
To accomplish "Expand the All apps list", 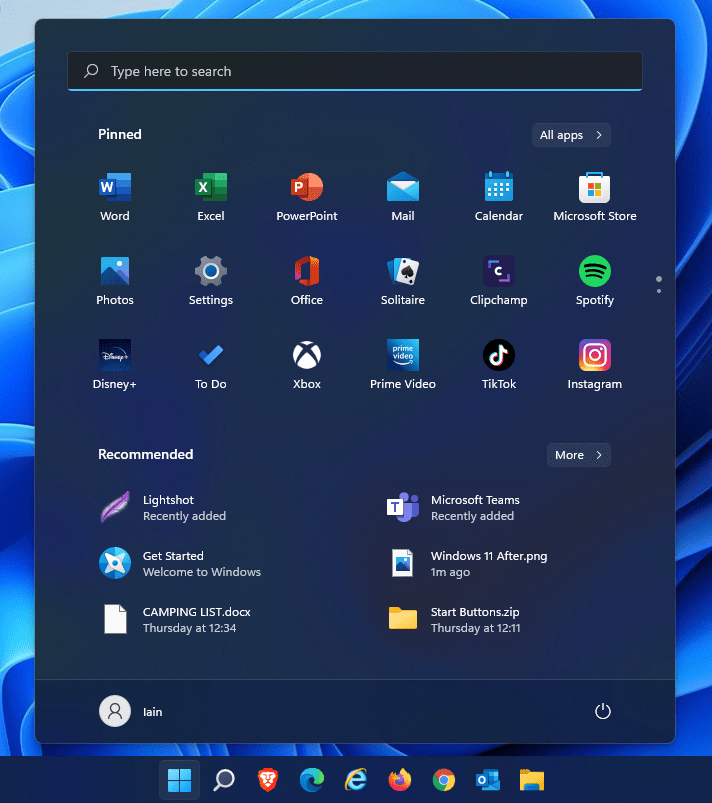I will 571,135.
